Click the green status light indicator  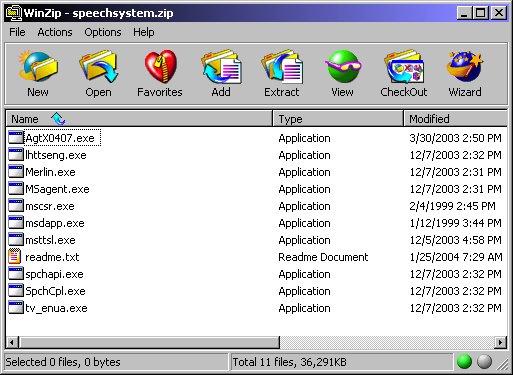click(x=464, y=362)
